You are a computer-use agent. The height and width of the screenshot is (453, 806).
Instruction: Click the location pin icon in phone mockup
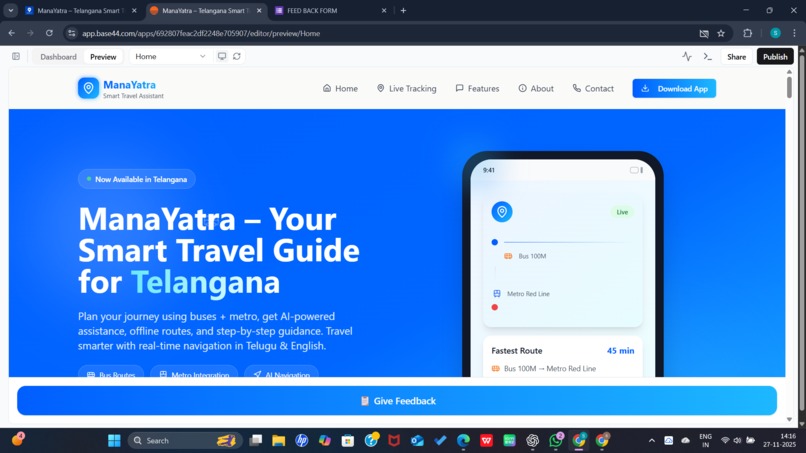pos(502,211)
